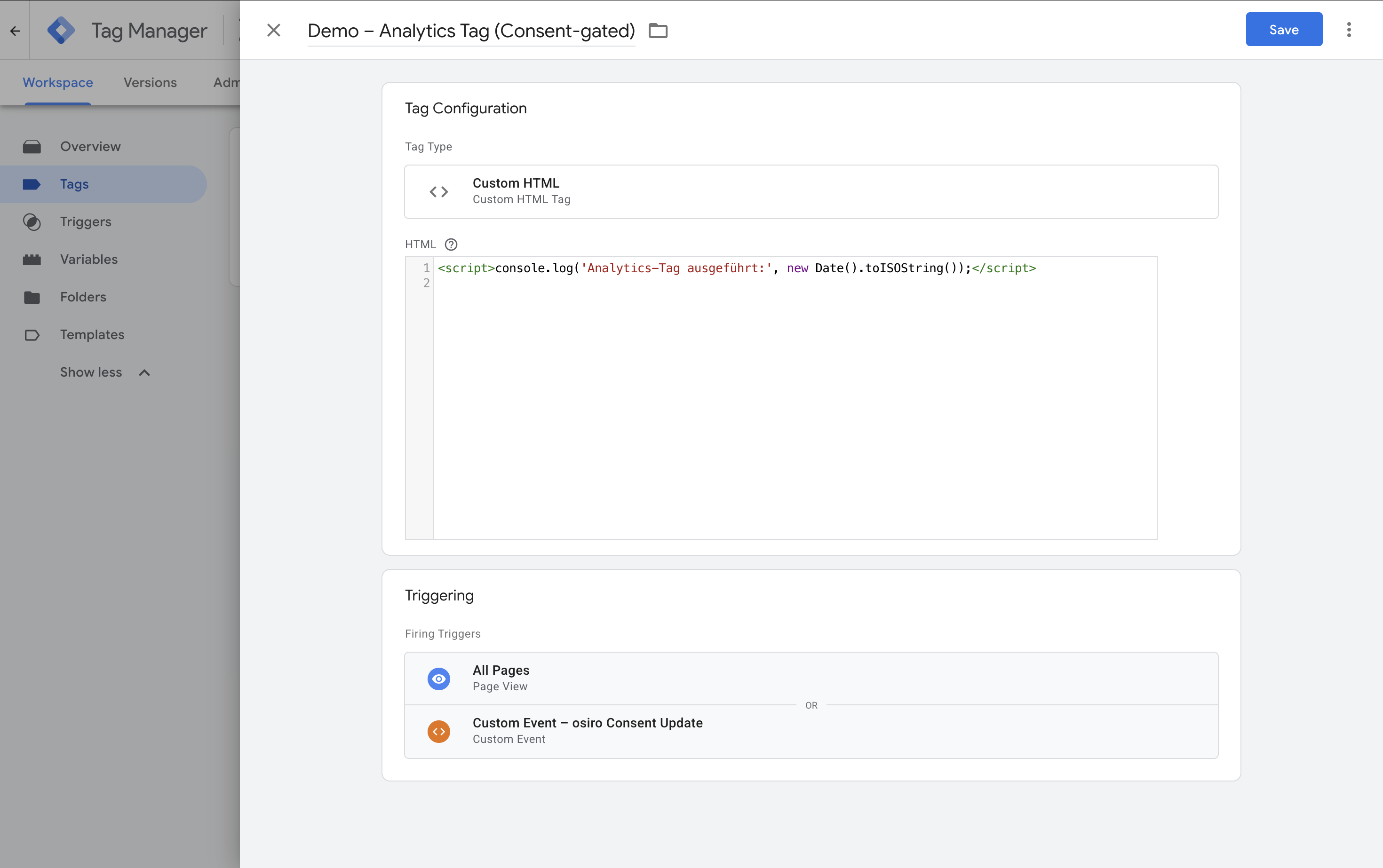Click the "Firing Triggers" label

442,634
